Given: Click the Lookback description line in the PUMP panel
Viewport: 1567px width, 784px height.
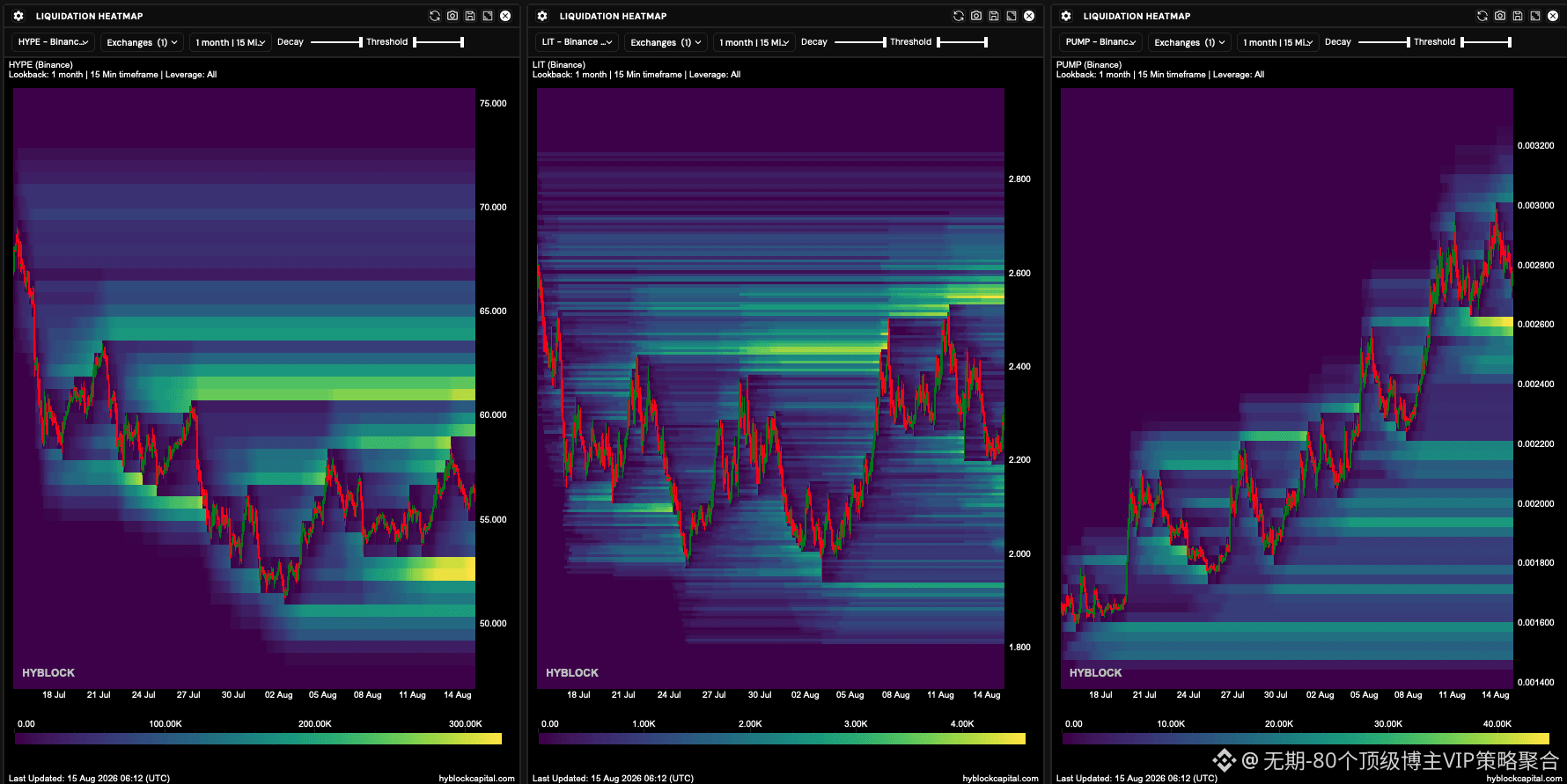Looking at the screenshot, I should 1160,75.
